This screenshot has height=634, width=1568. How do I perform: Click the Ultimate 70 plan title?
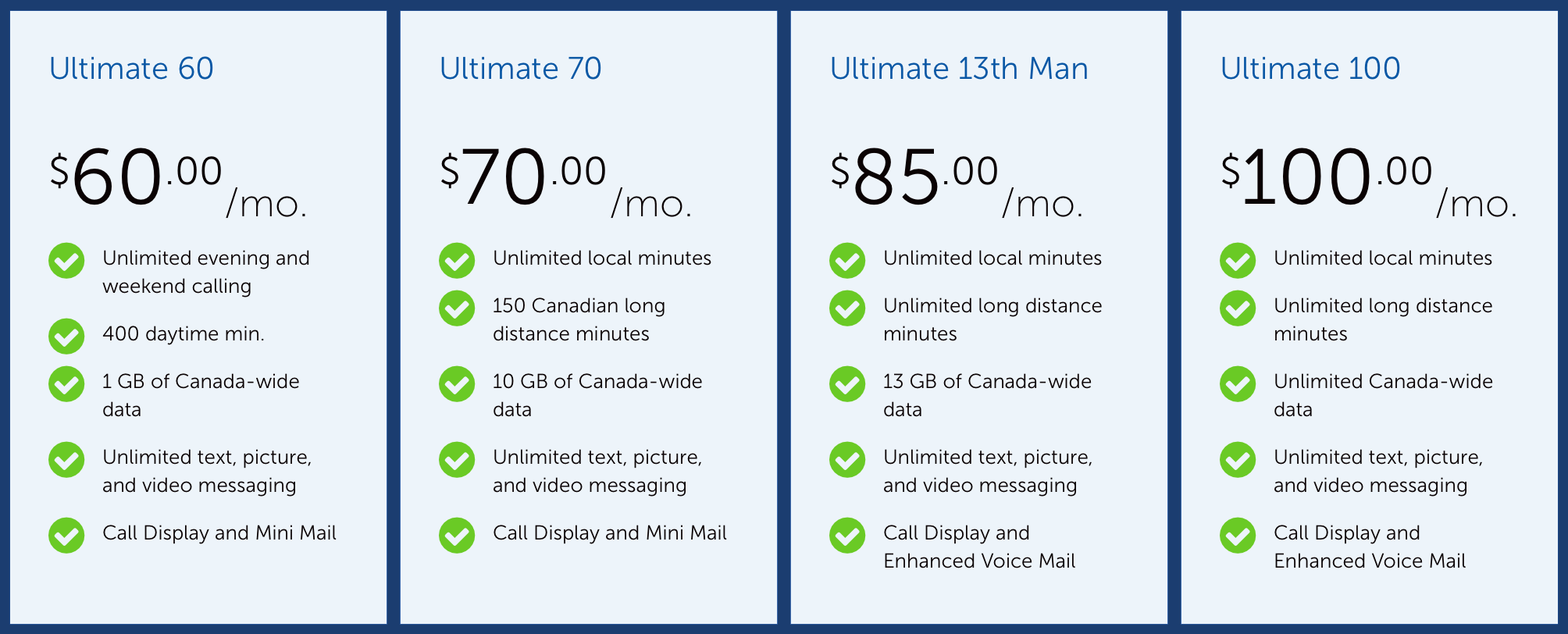[x=521, y=69]
